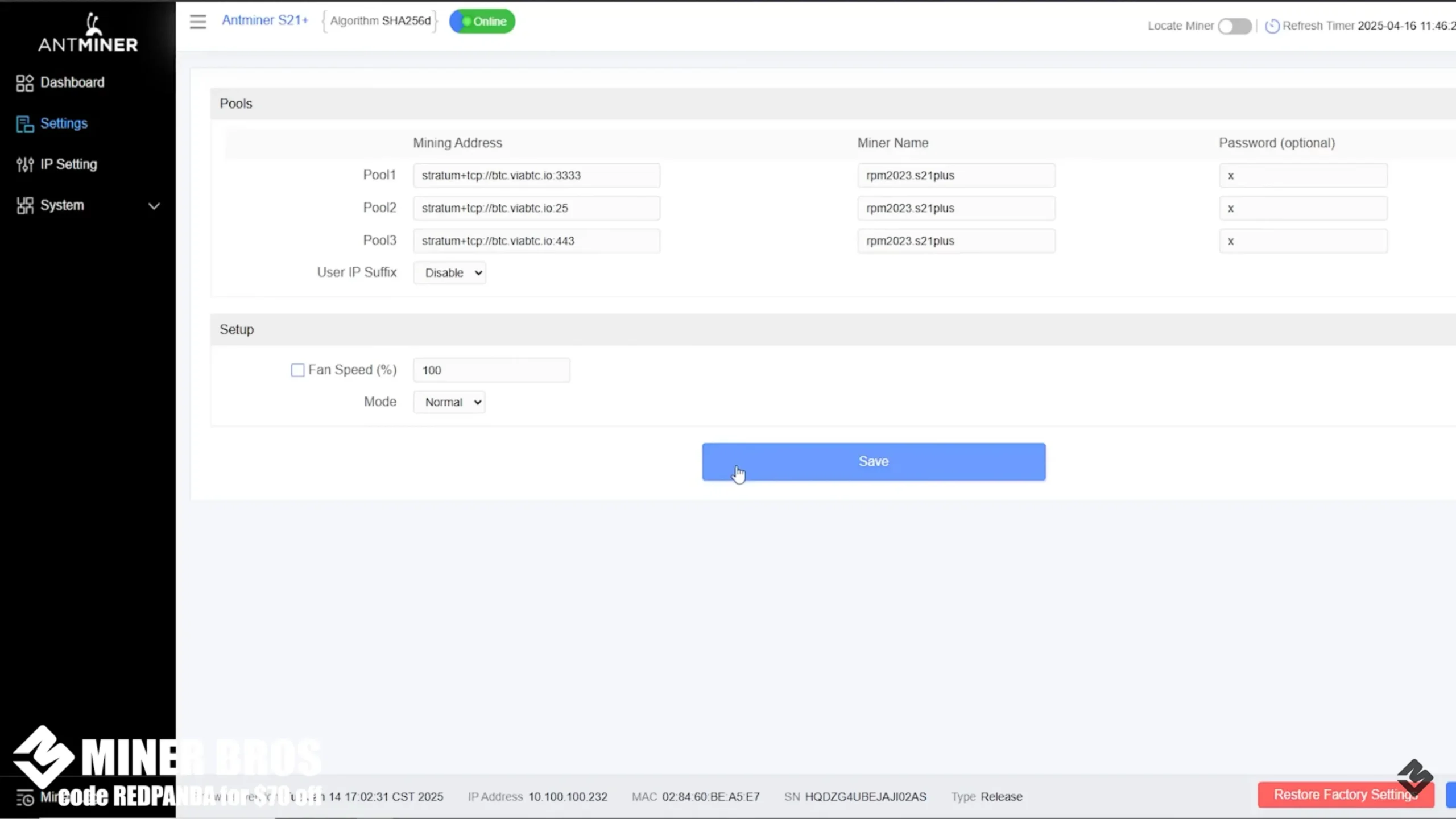Image resolution: width=1456 pixels, height=819 pixels.
Task: Click Restore Factory Settings button
Action: (1346, 795)
